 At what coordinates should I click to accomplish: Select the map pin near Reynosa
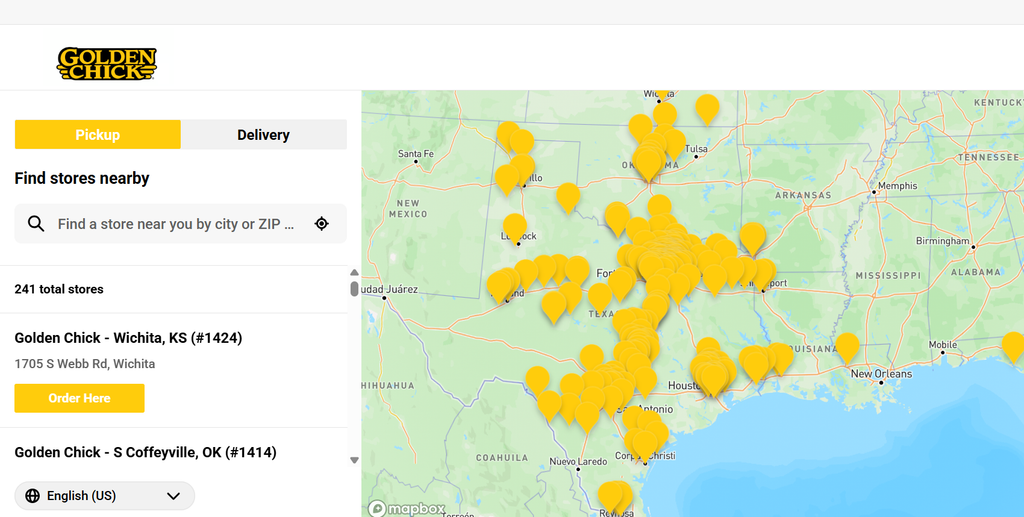(611, 497)
